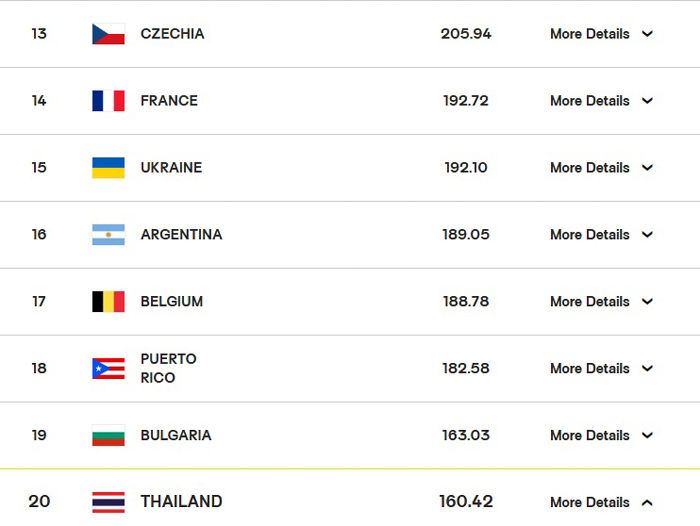Click the Puerto Rico flag icon
The image size is (700, 526).
point(108,369)
